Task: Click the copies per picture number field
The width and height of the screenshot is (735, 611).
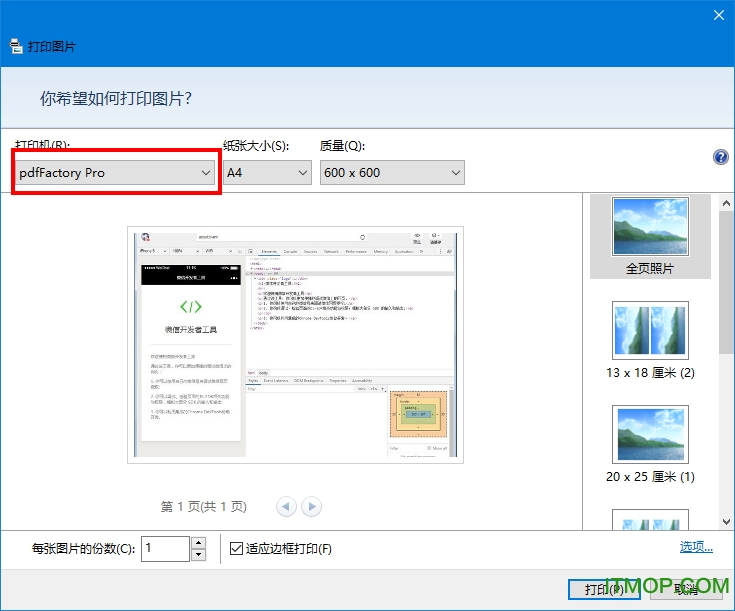Action: point(164,548)
